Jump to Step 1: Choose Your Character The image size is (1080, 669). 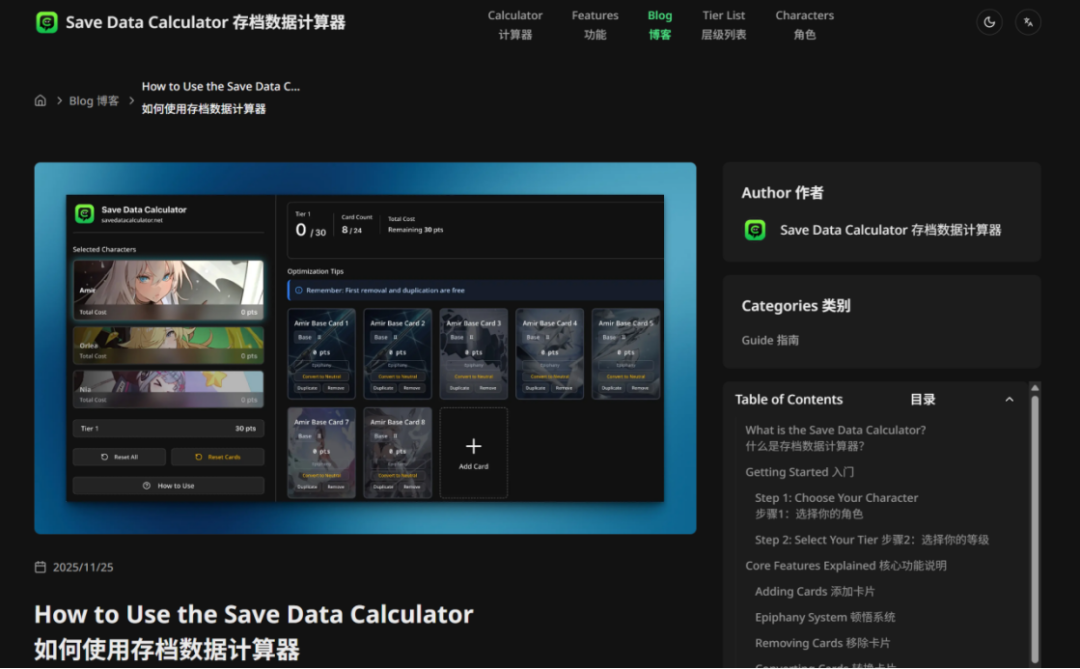tap(836, 505)
